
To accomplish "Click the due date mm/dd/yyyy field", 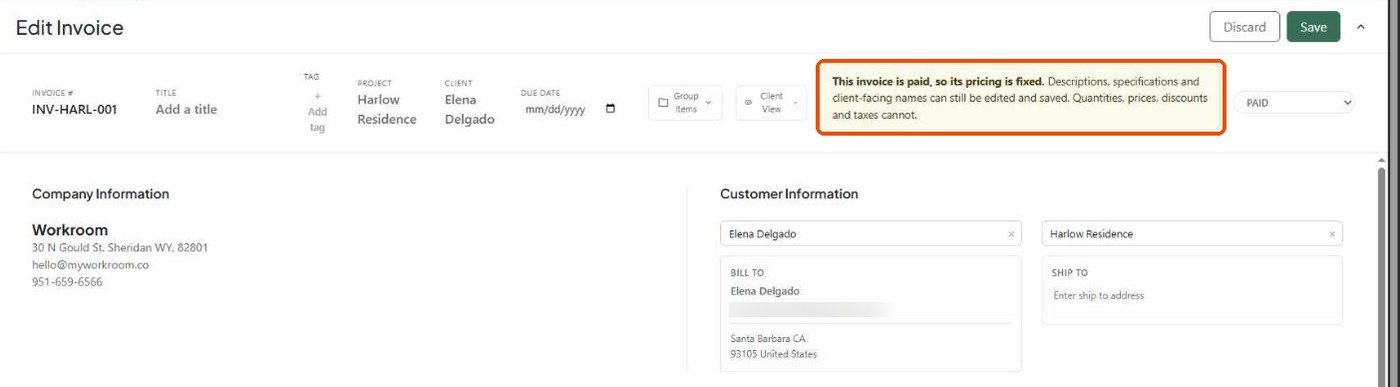I will click(x=570, y=109).
